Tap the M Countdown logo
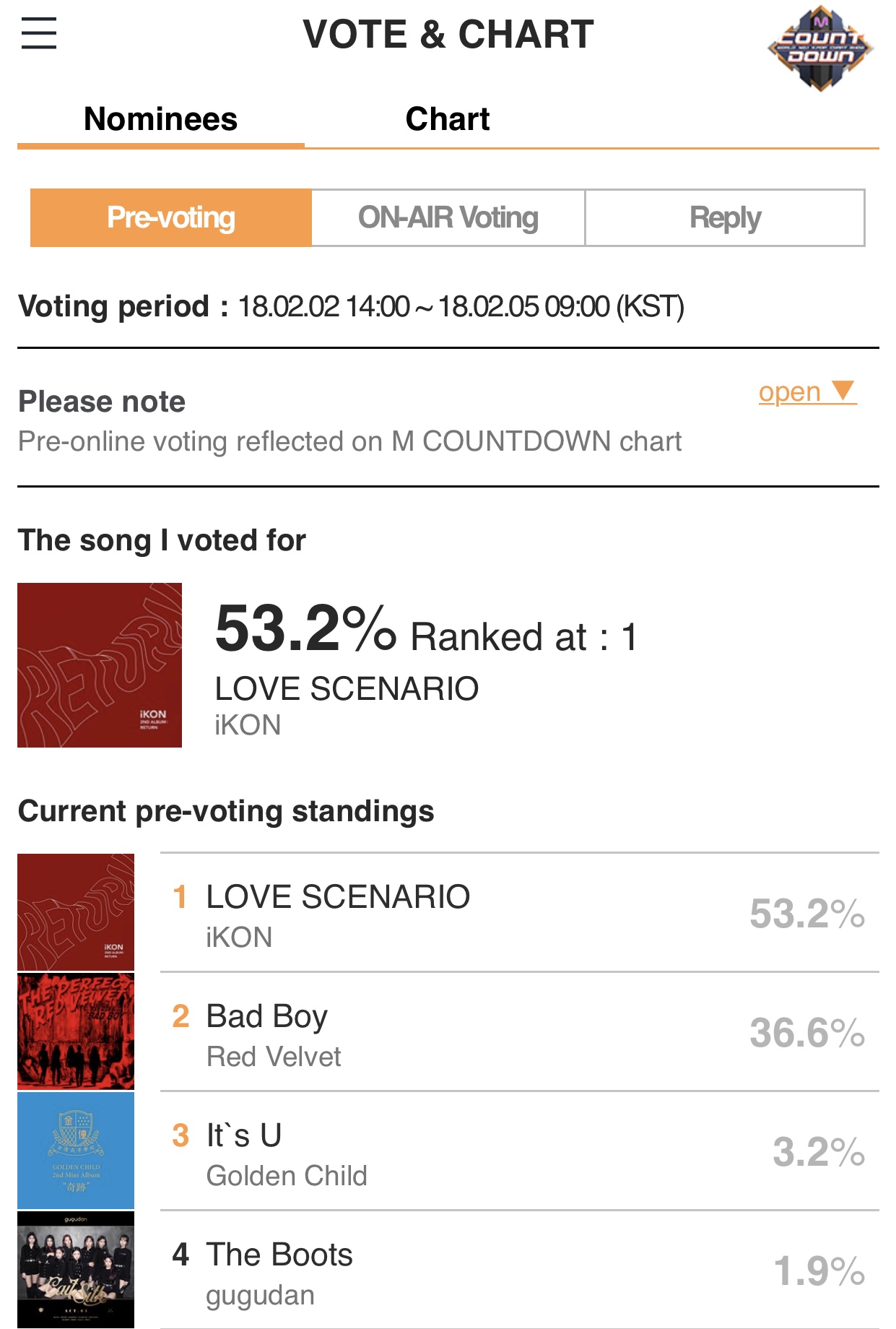 tap(820, 48)
